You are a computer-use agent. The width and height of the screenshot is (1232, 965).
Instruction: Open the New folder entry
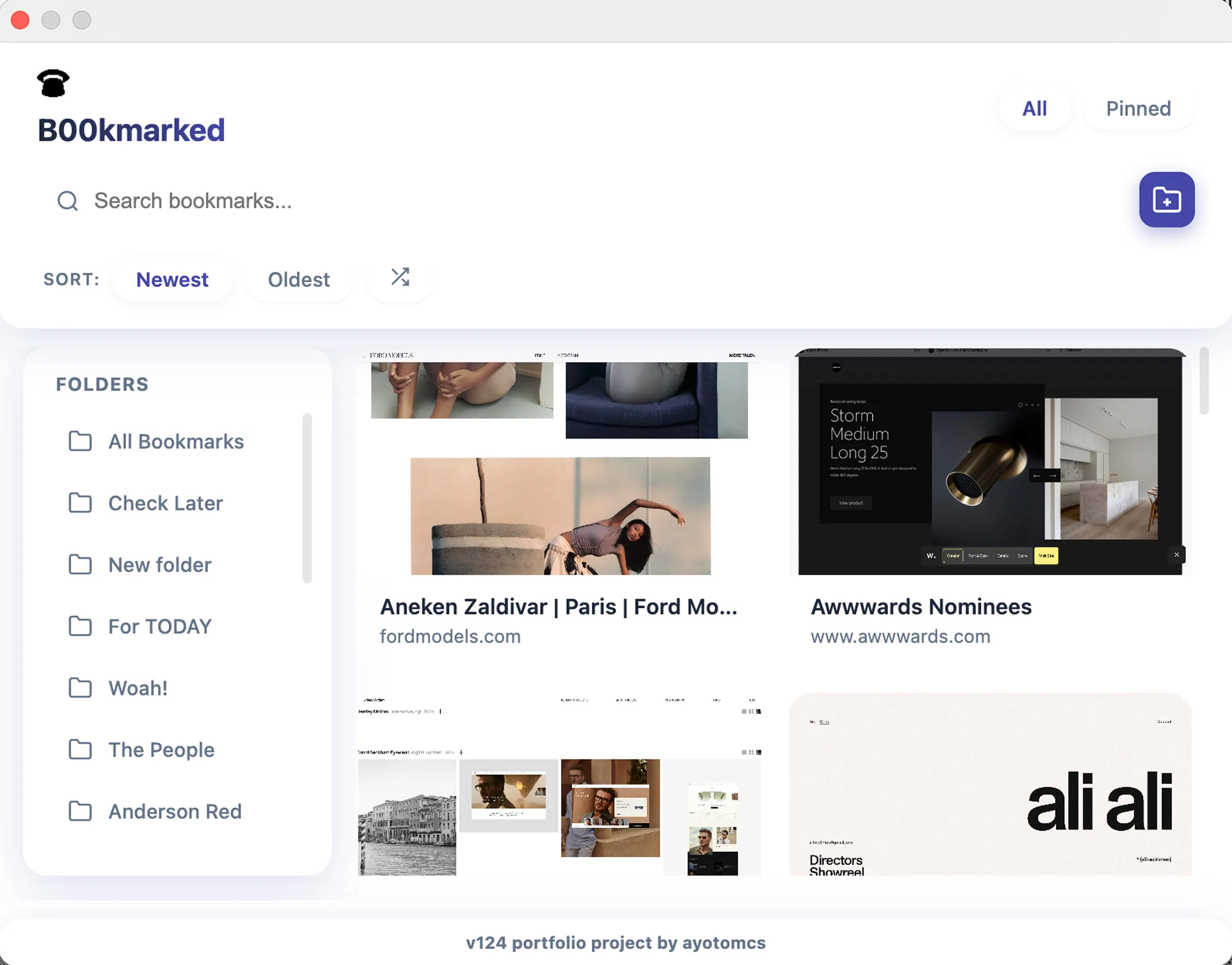click(160, 565)
